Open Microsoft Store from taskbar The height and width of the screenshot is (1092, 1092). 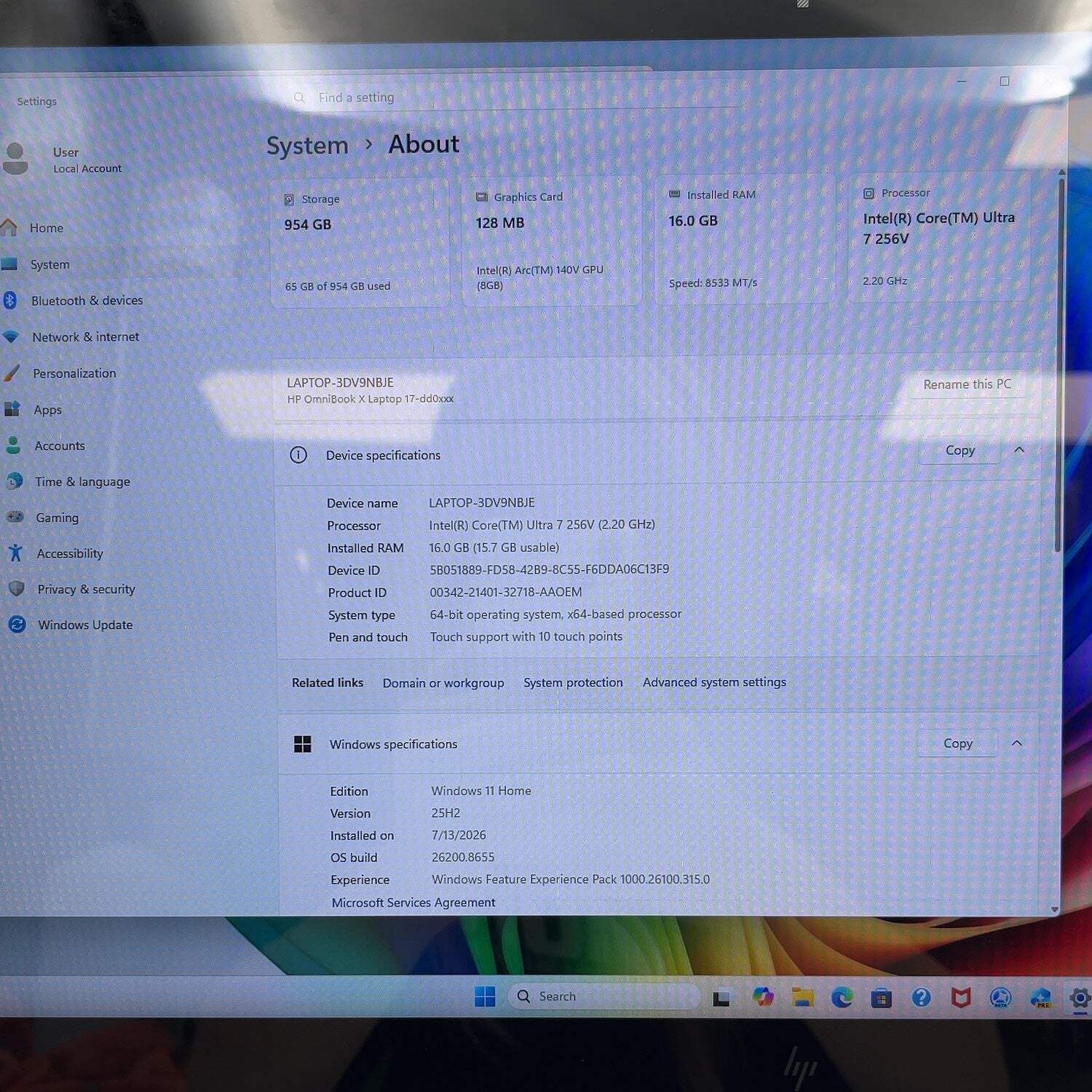pos(882,997)
